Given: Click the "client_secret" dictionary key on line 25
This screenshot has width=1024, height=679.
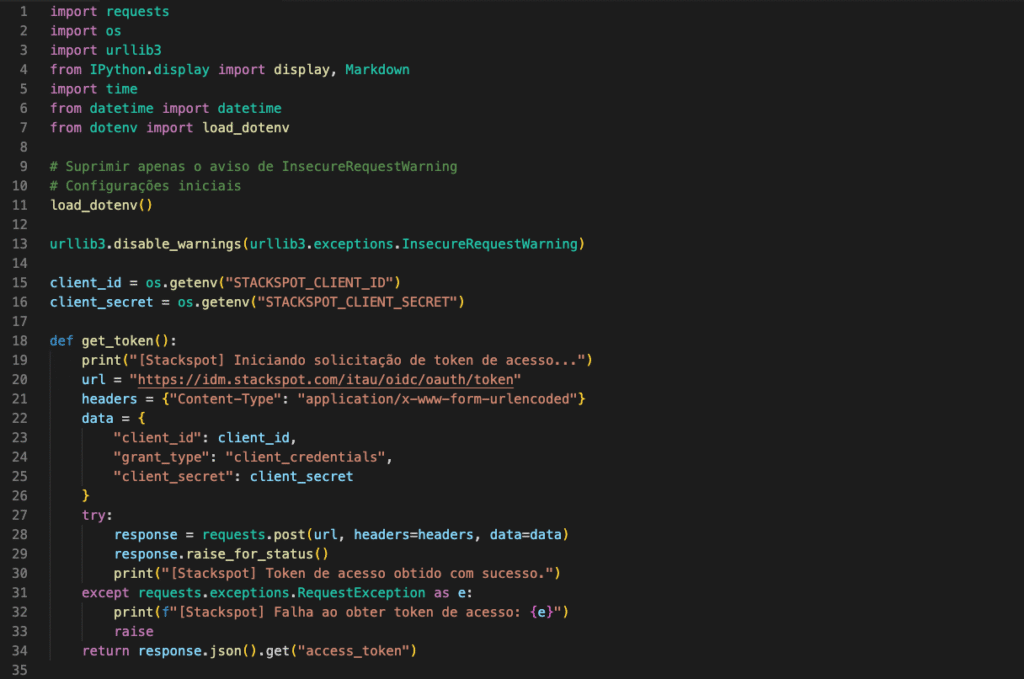Looking at the screenshot, I should [x=173, y=477].
